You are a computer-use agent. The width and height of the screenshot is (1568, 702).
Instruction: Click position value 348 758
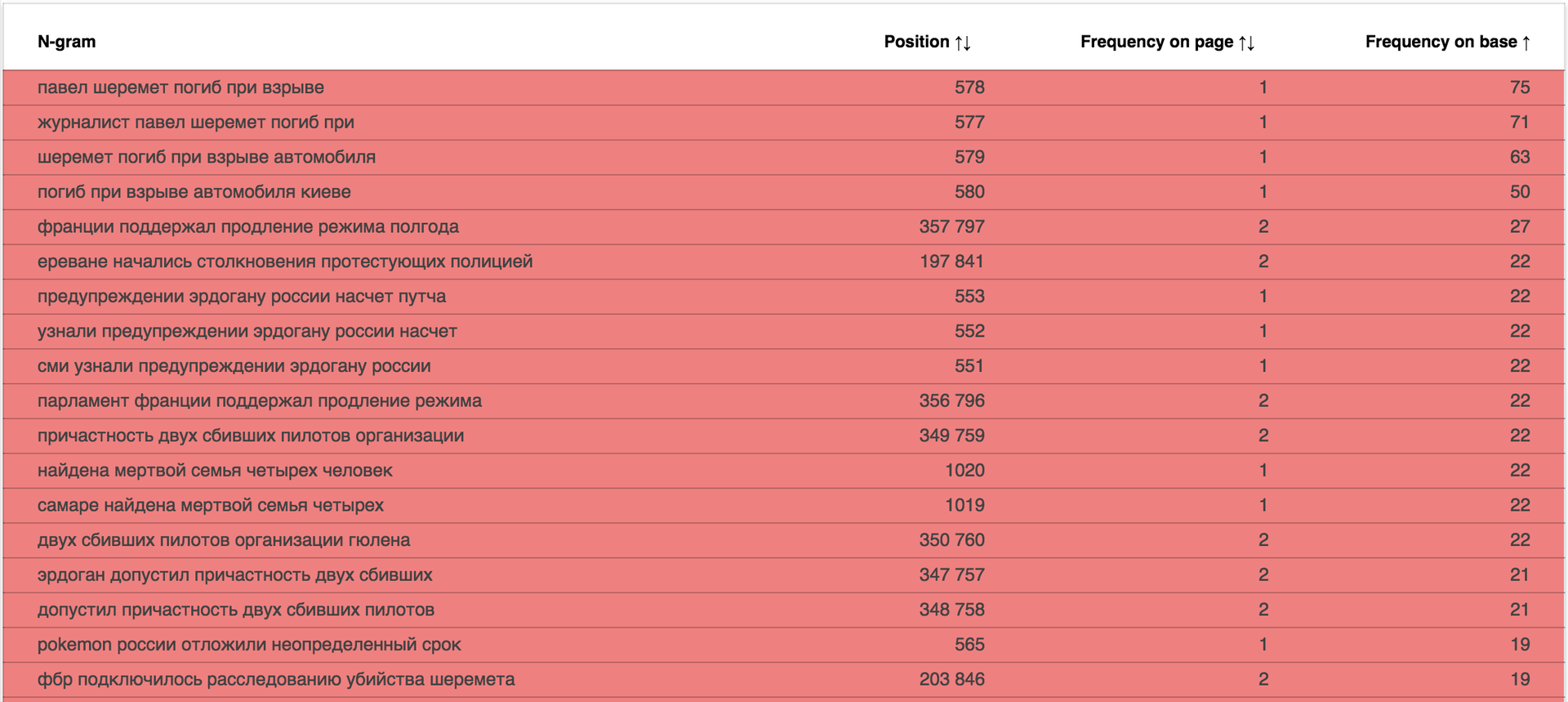[951, 610]
